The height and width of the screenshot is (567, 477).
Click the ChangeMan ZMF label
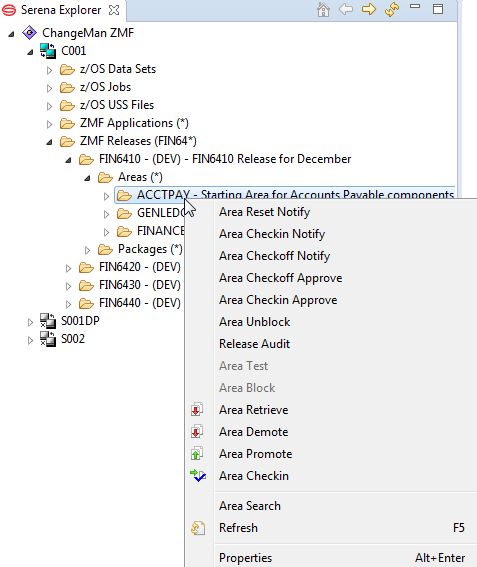point(88,33)
